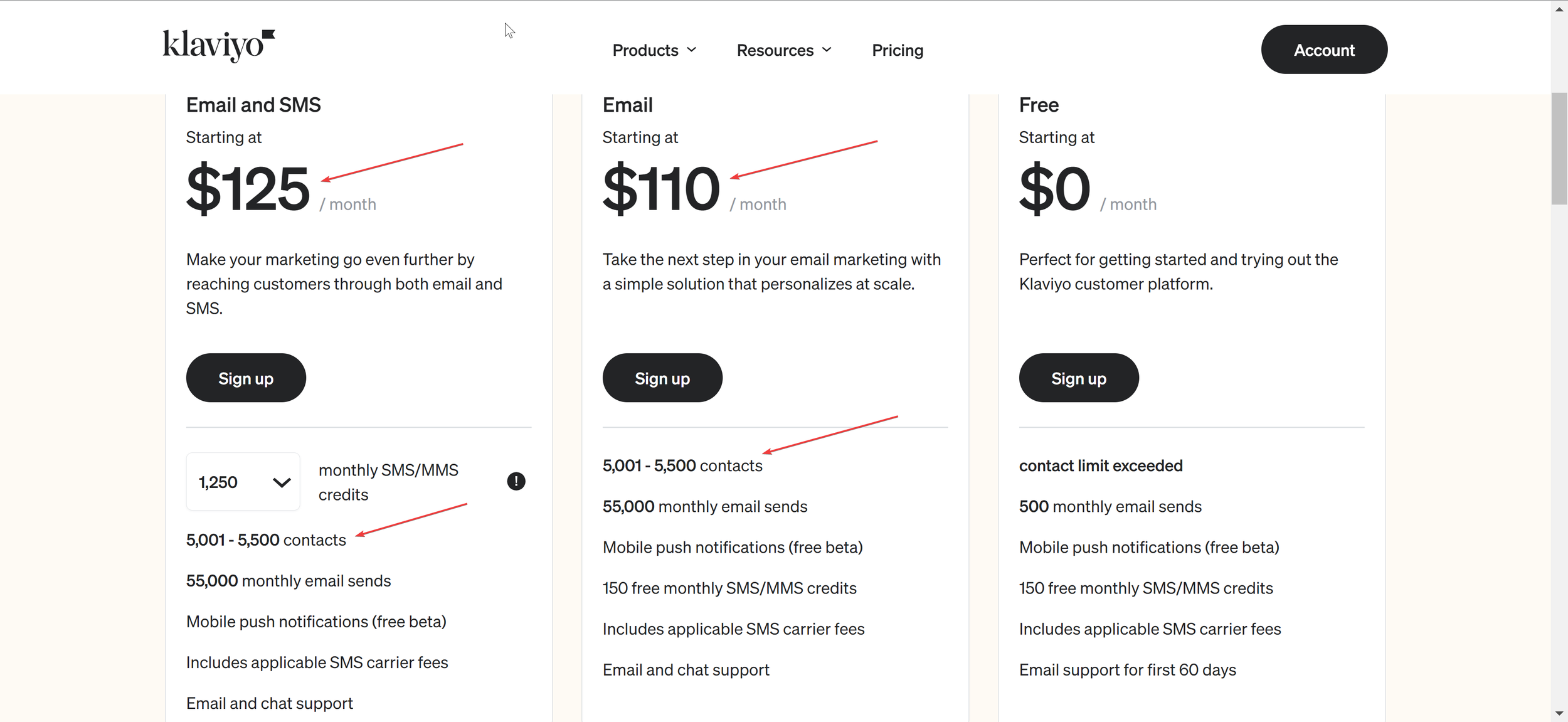
Task: Sign up for the Email plan
Action: 662,378
